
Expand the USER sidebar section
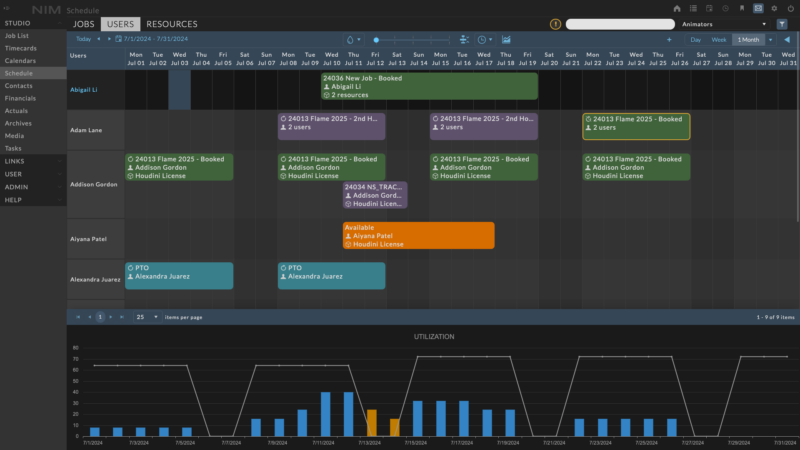(x=33, y=174)
